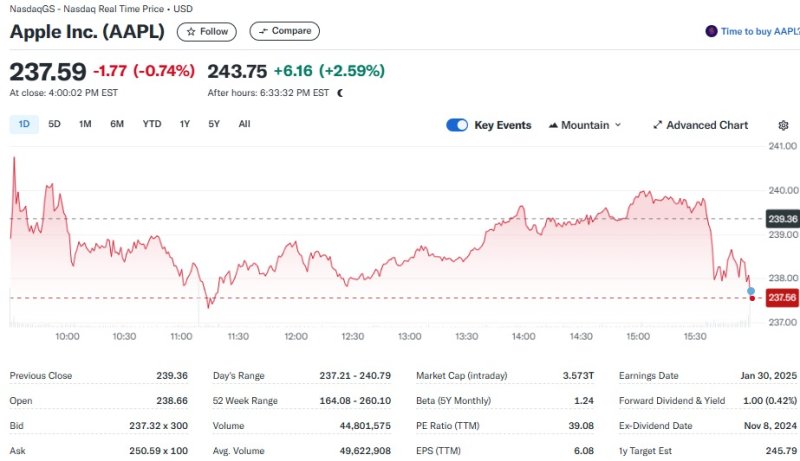Open the Time to buy AAPL link
The height and width of the screenshot is (461, 800).
pyautogui.click(x=759, y=31)
